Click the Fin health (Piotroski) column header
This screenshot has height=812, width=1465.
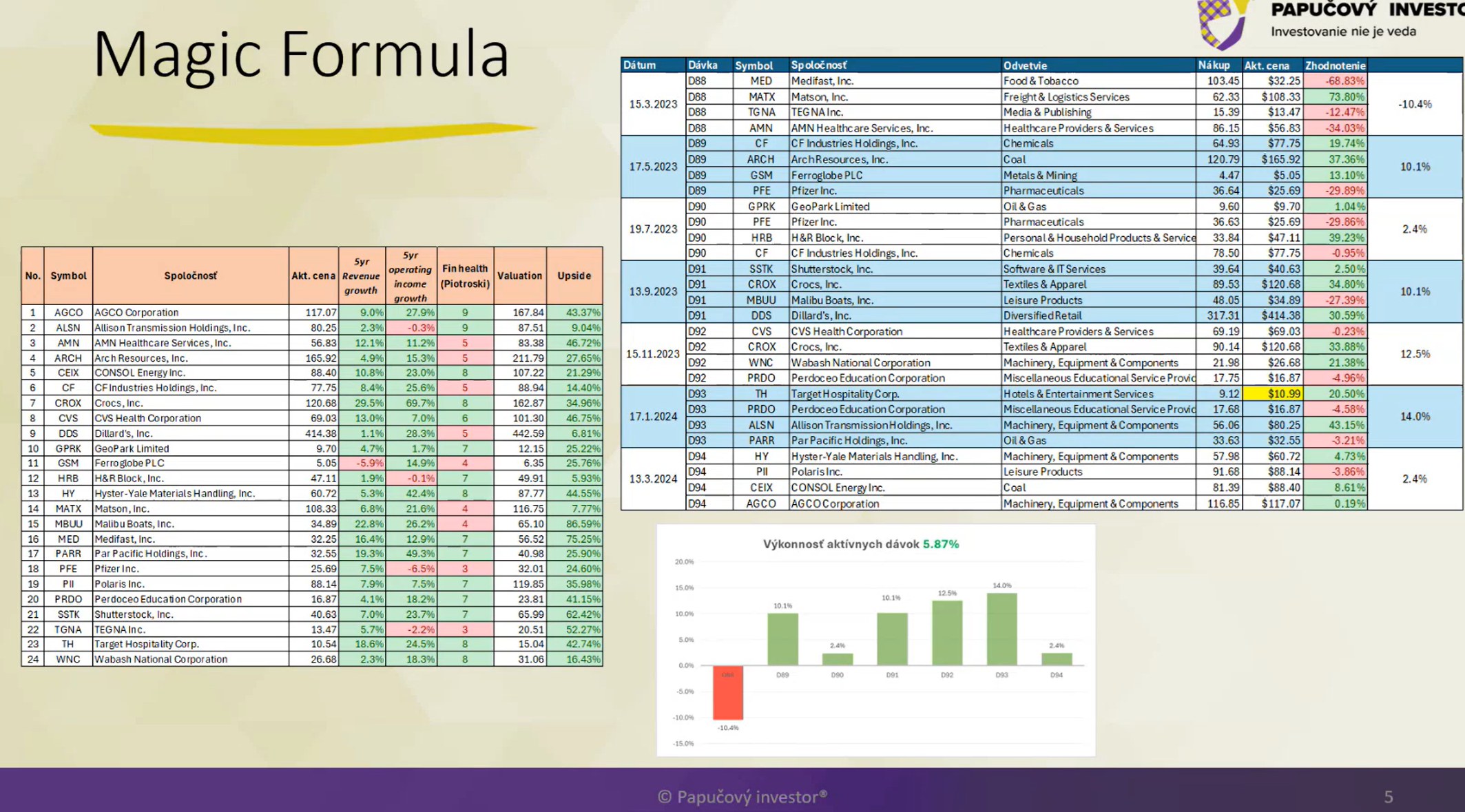465,275
